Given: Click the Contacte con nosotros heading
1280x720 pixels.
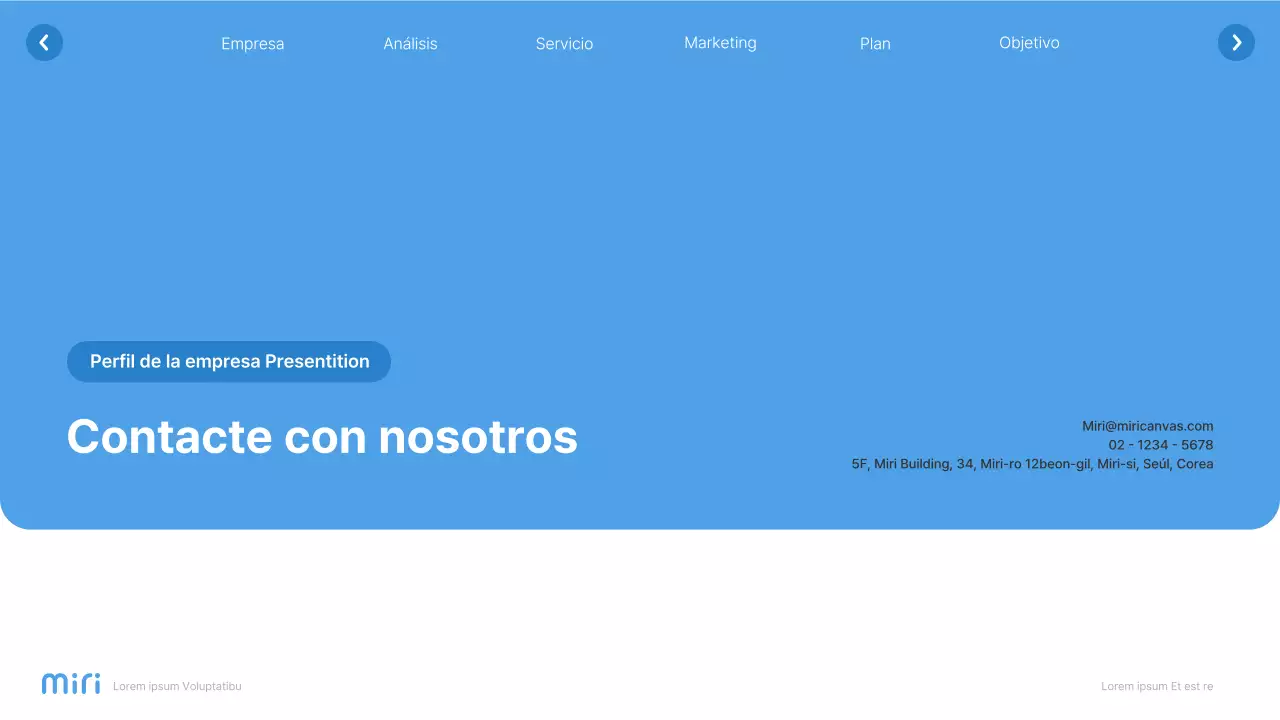Looking at the screenshot, I should (x=322, y=437).
